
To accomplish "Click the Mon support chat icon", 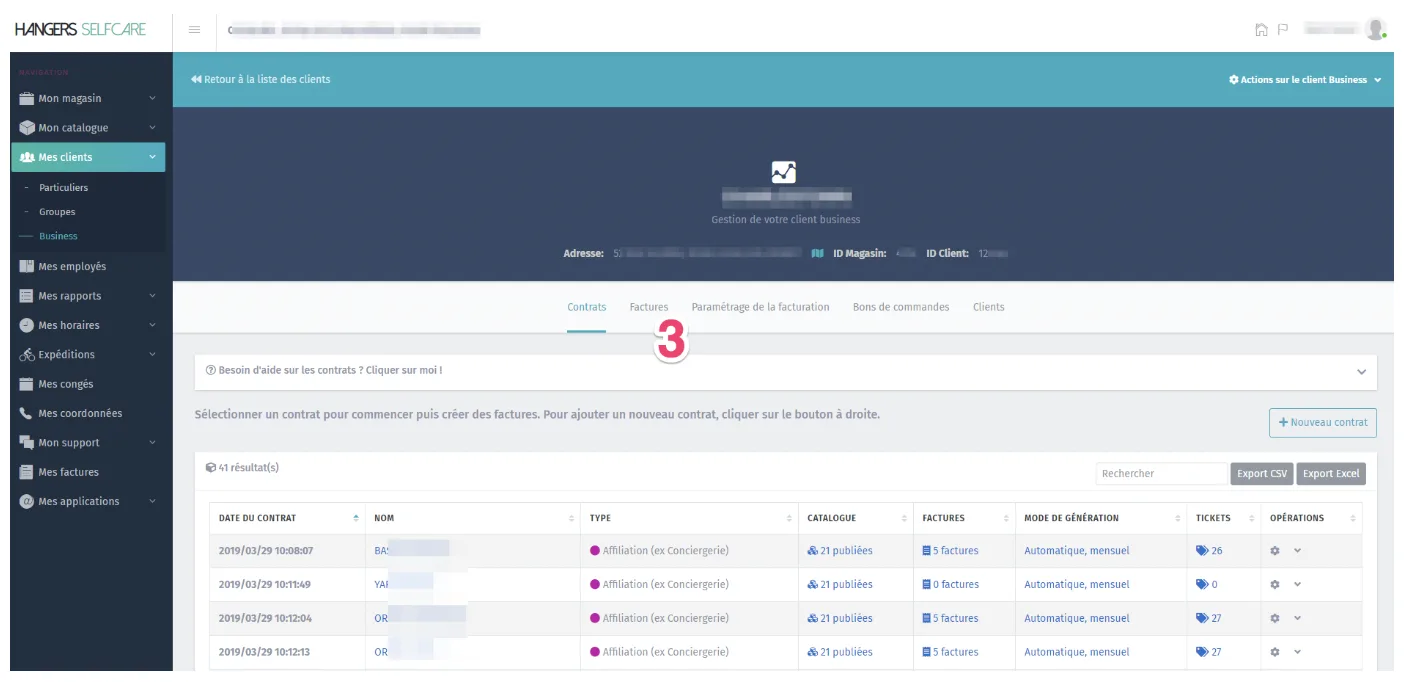I will pos(27,443).
